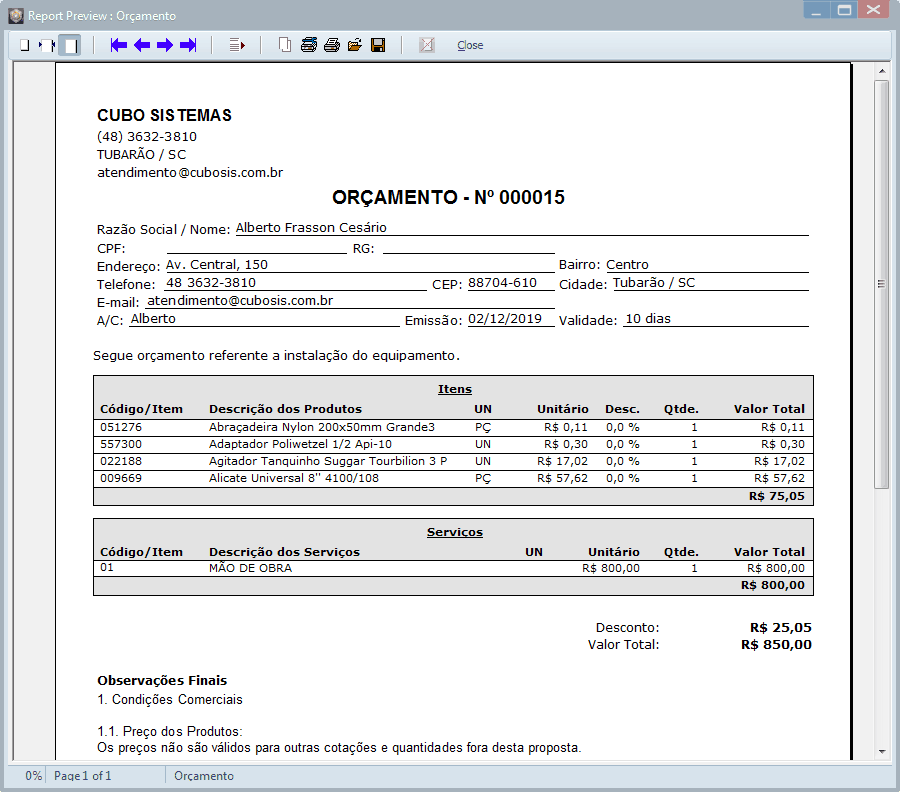Click the title ORÇAMENTO - Nº 000015

click(448, 197)
